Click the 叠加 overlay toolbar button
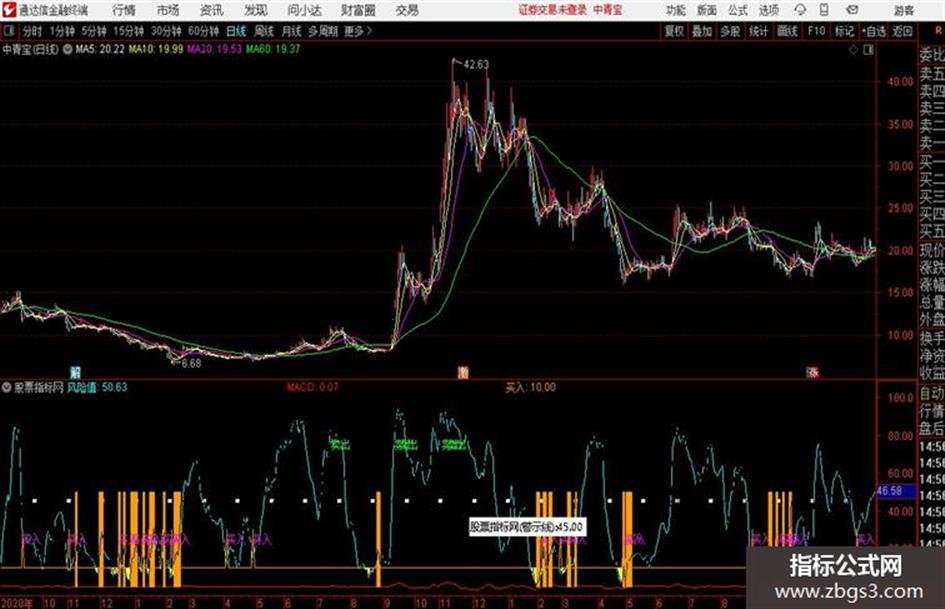The height and width of the screenshot is (609, 945). pyautogui.click(x=702, y=31)
